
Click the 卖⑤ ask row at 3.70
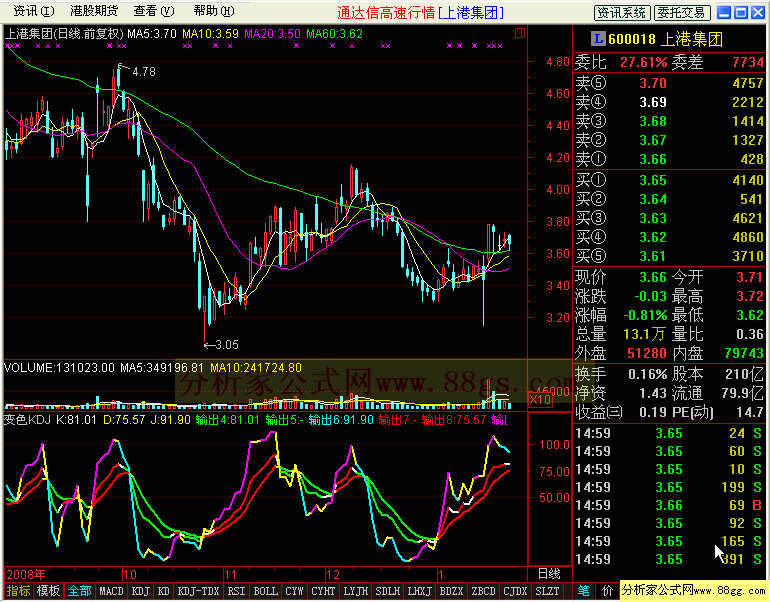tap(669, 83)
